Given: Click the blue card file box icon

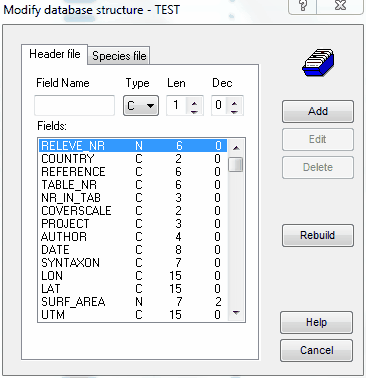Looking at the screenshot, I should pos(318,63).
